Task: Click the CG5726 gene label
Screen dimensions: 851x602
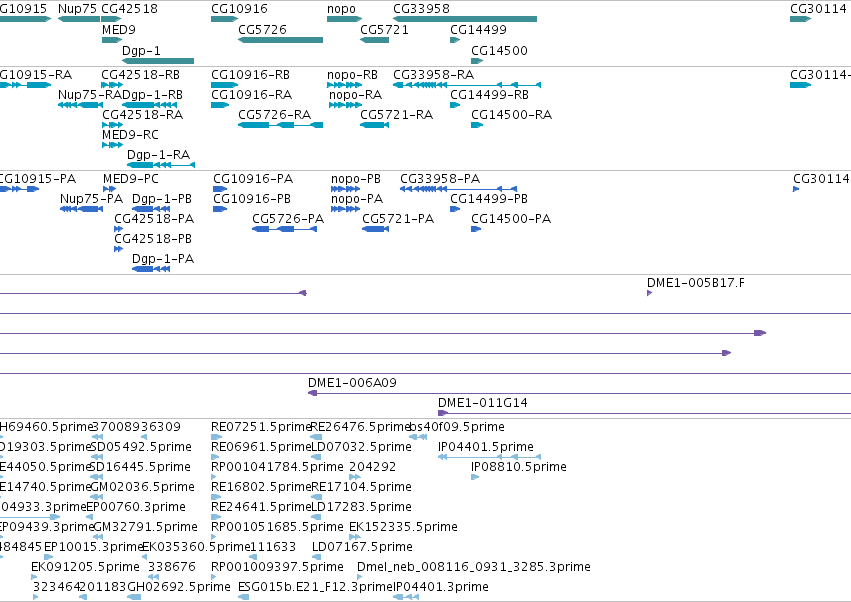Action: (x=262, y=29)
